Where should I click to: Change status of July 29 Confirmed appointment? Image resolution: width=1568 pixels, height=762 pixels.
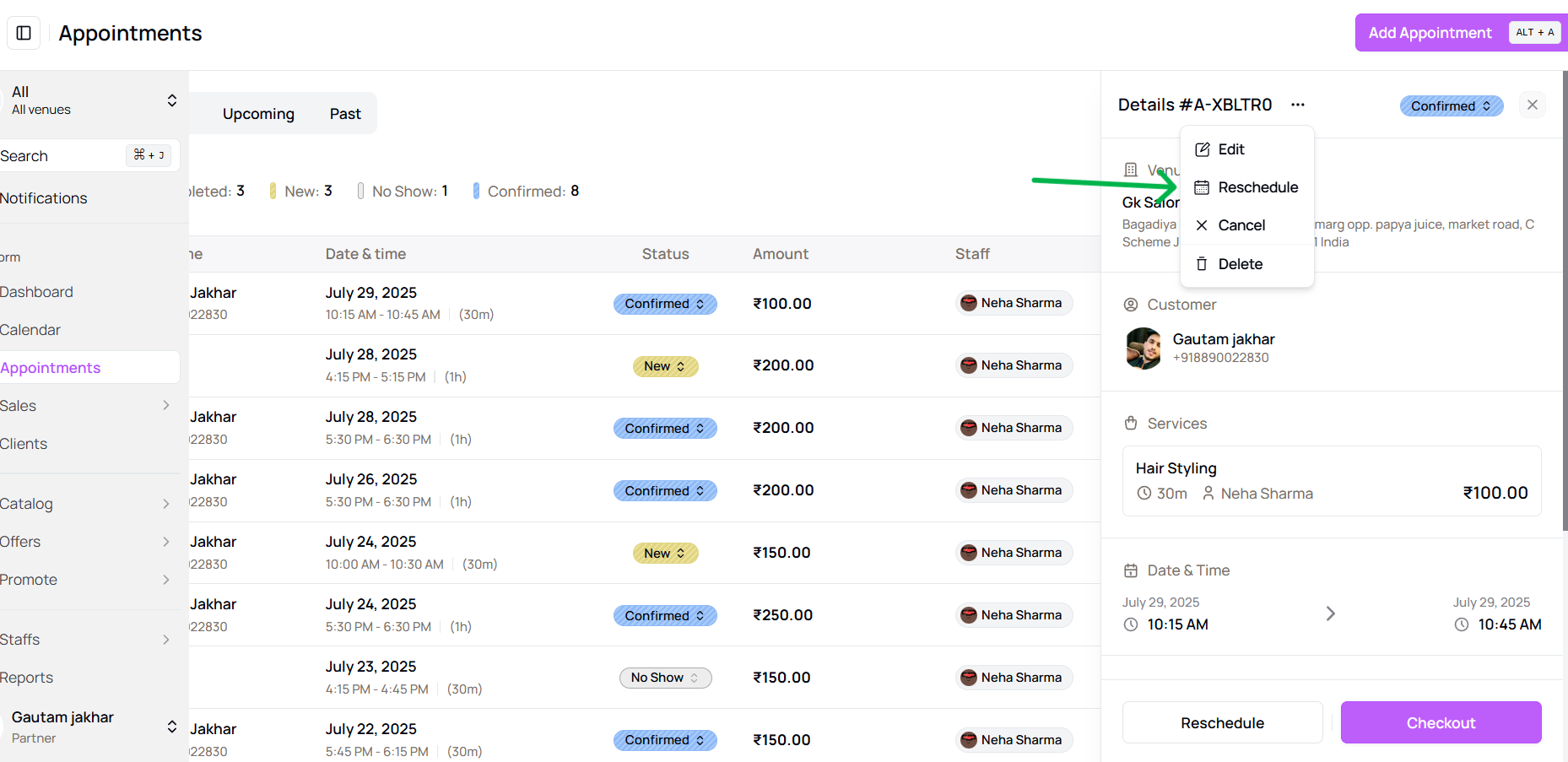tap(665, 304)
